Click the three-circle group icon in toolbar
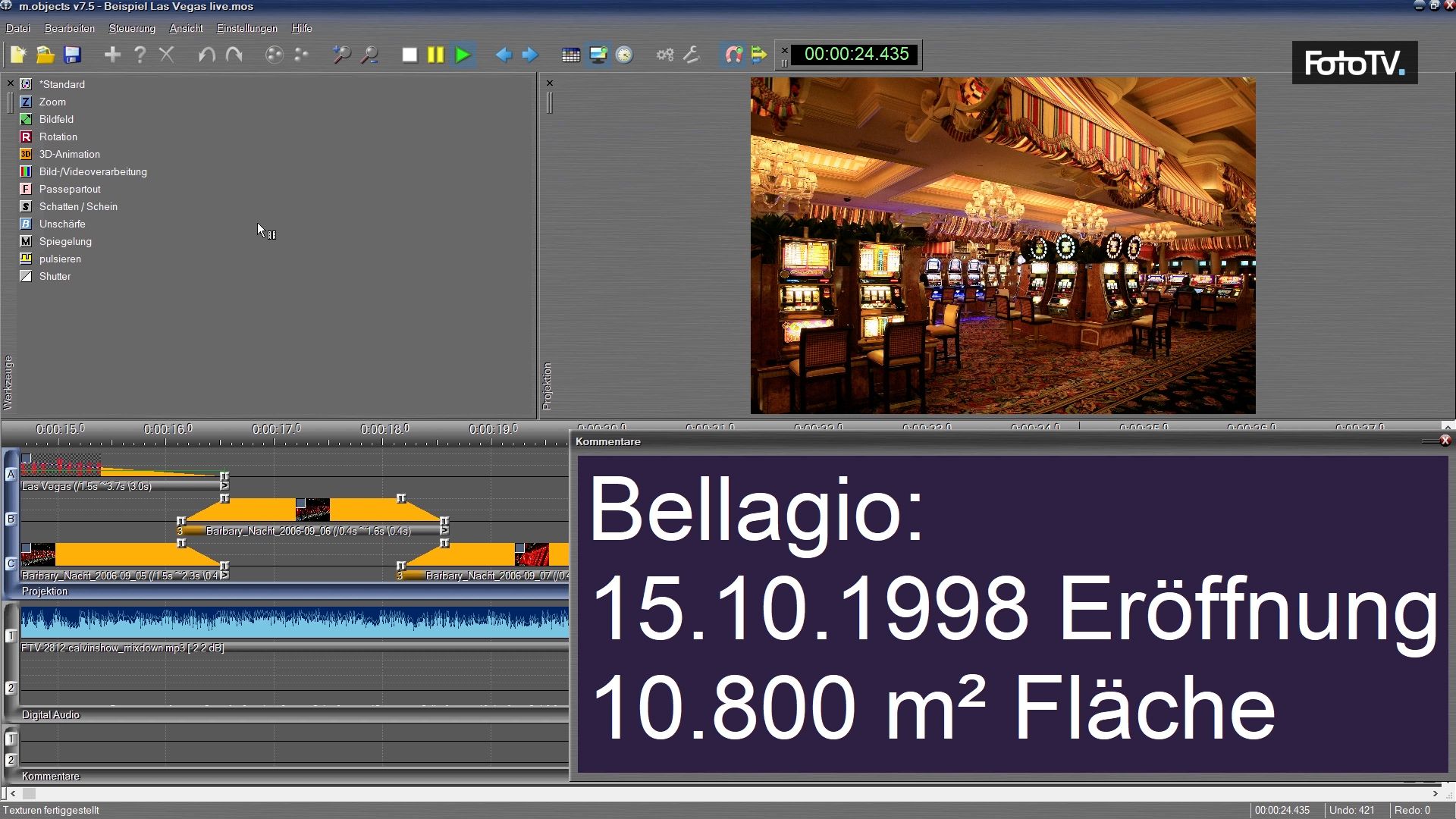1456x819 pixels. [x=275, y=55]
